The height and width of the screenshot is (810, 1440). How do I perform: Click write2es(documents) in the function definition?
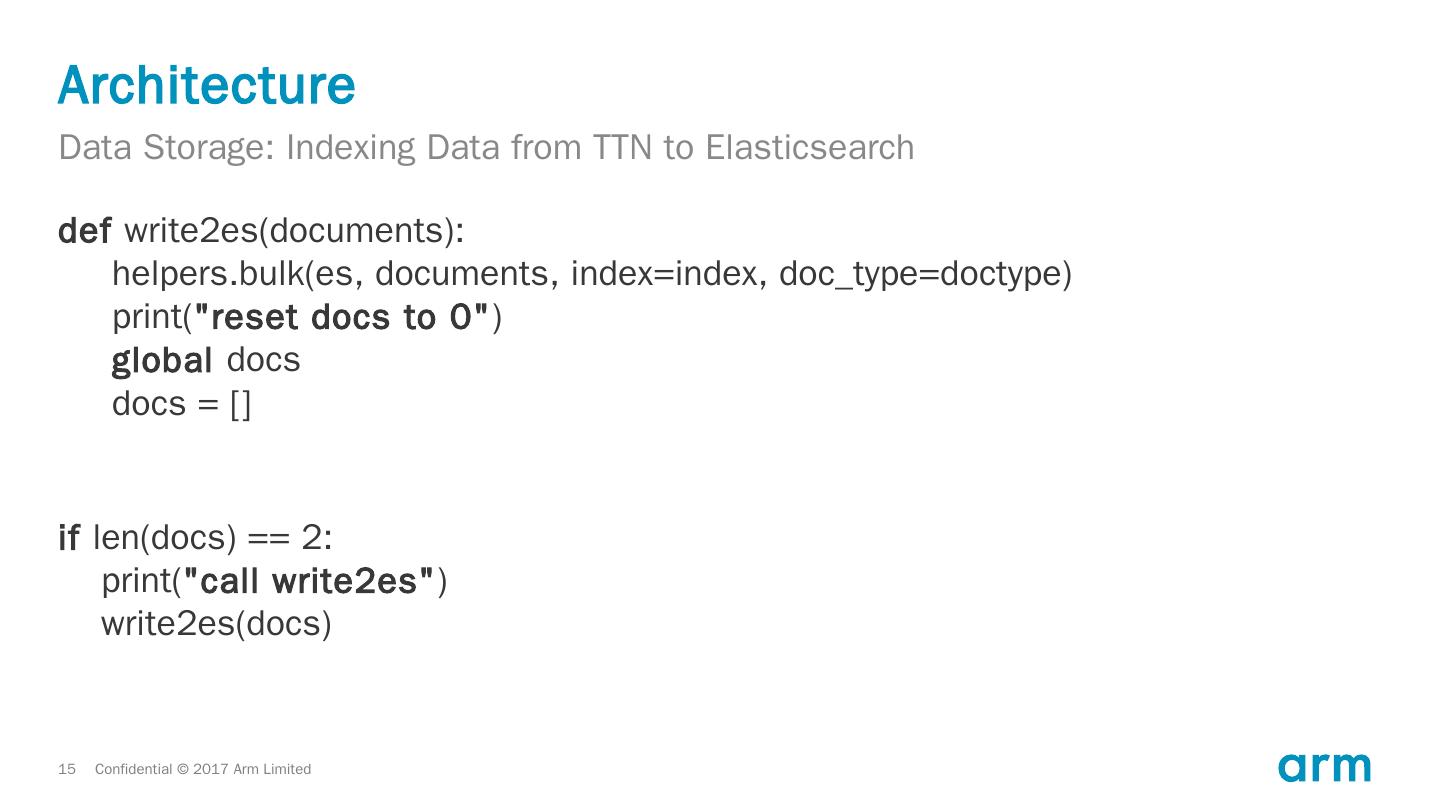(293, 231)
